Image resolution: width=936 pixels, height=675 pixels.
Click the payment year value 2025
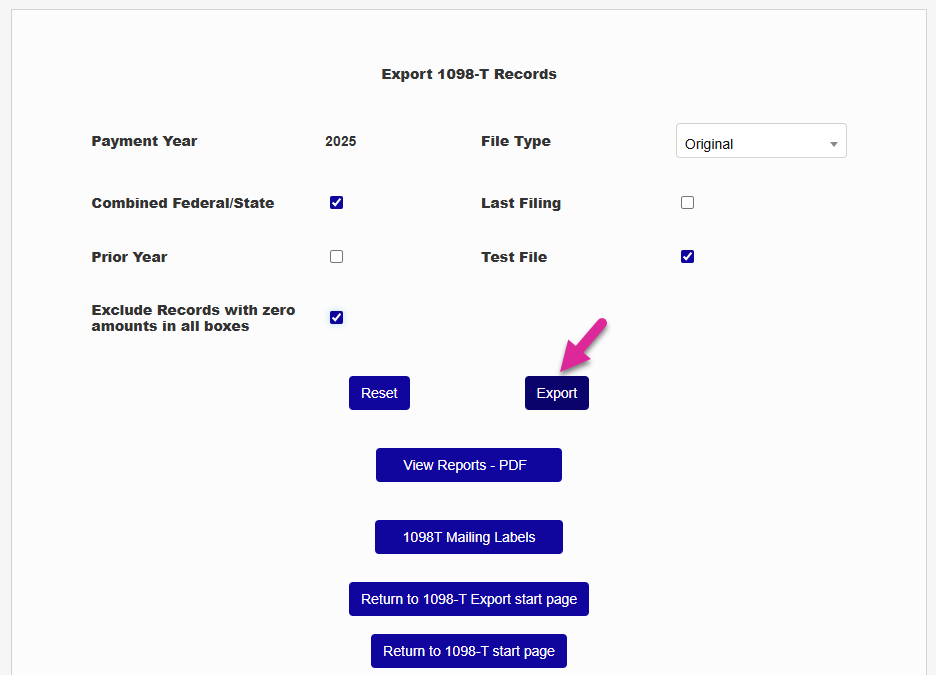341,141
